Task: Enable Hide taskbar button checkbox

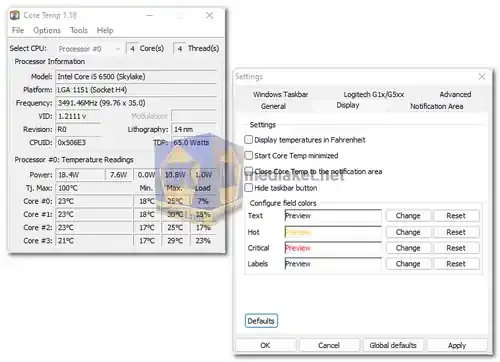Action: pos(249,188)
